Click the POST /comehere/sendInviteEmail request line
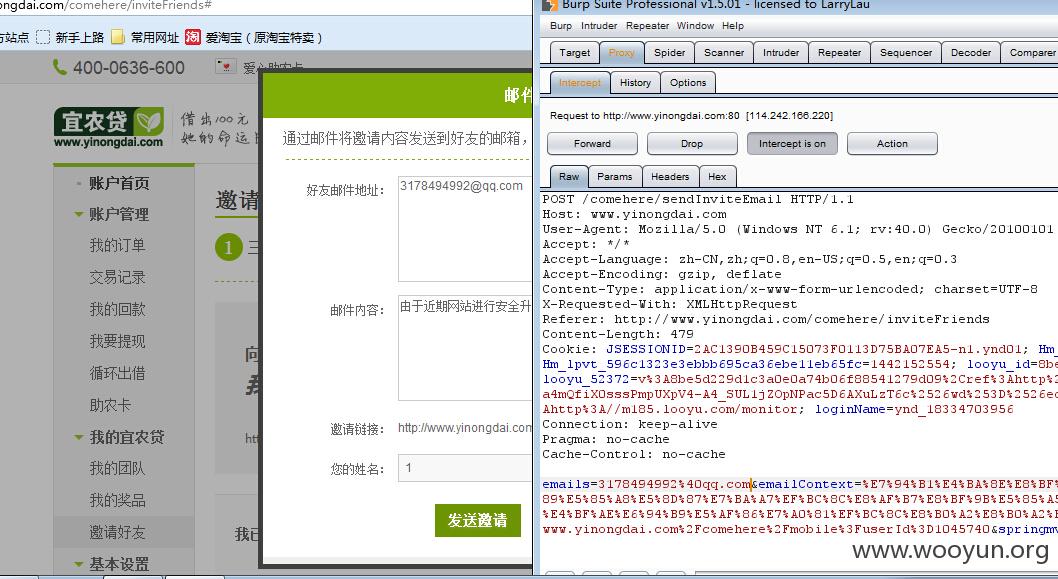Screen dimensions: 1058x579 (x=698, y=199)
